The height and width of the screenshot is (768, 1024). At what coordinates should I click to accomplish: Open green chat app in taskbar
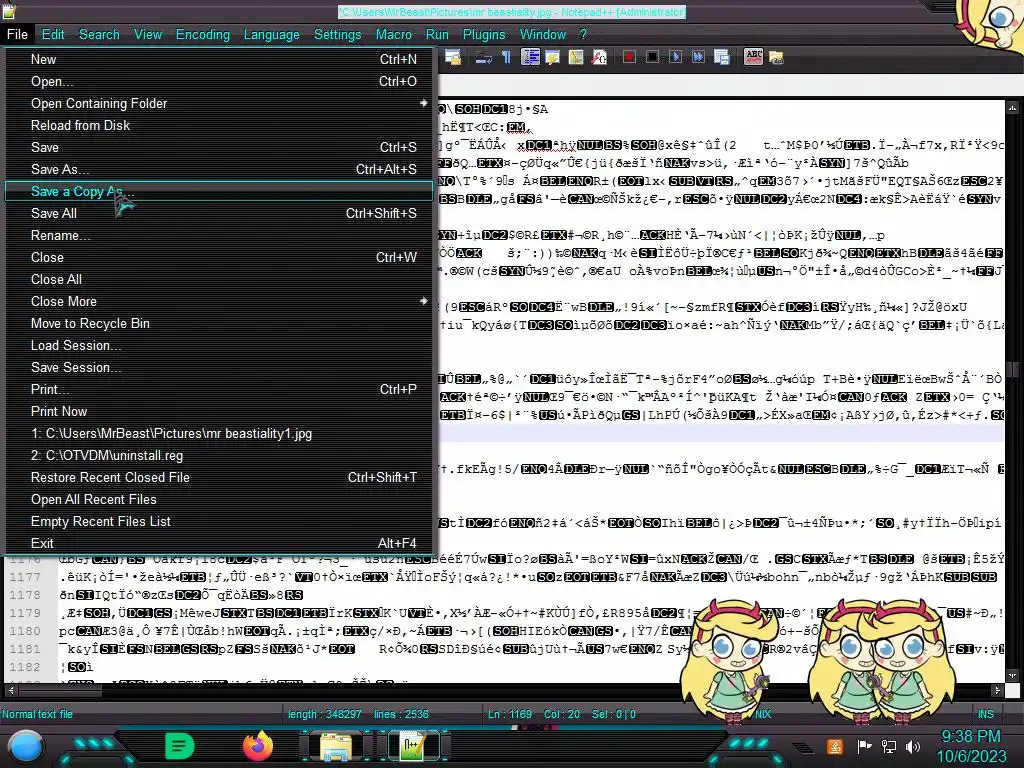tap(180, 746)
